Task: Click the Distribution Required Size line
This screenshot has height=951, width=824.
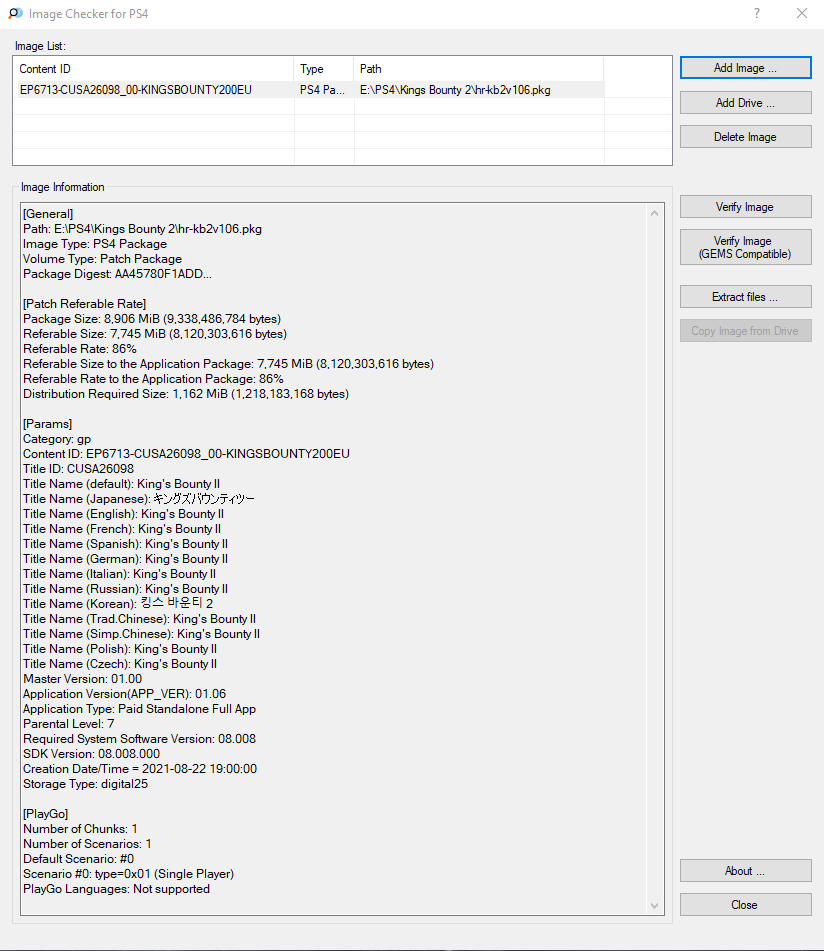Action: pos(186,394)
